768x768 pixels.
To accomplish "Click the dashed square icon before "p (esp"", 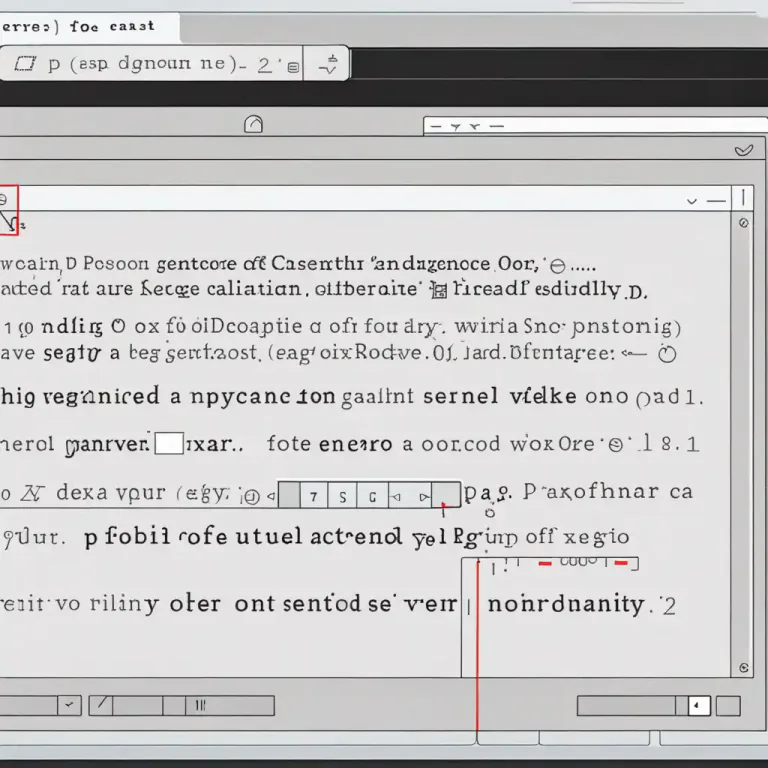I will [24, 64].
